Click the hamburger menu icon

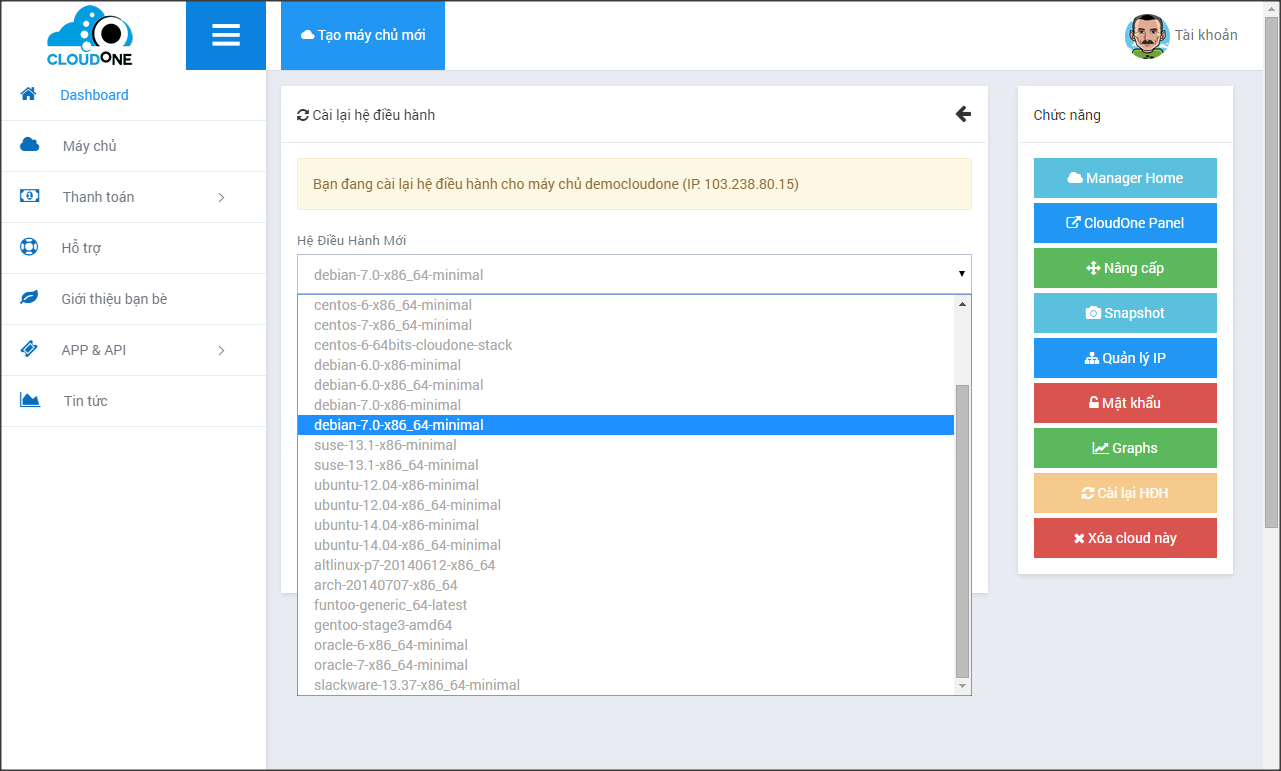(x=226, y=36)
